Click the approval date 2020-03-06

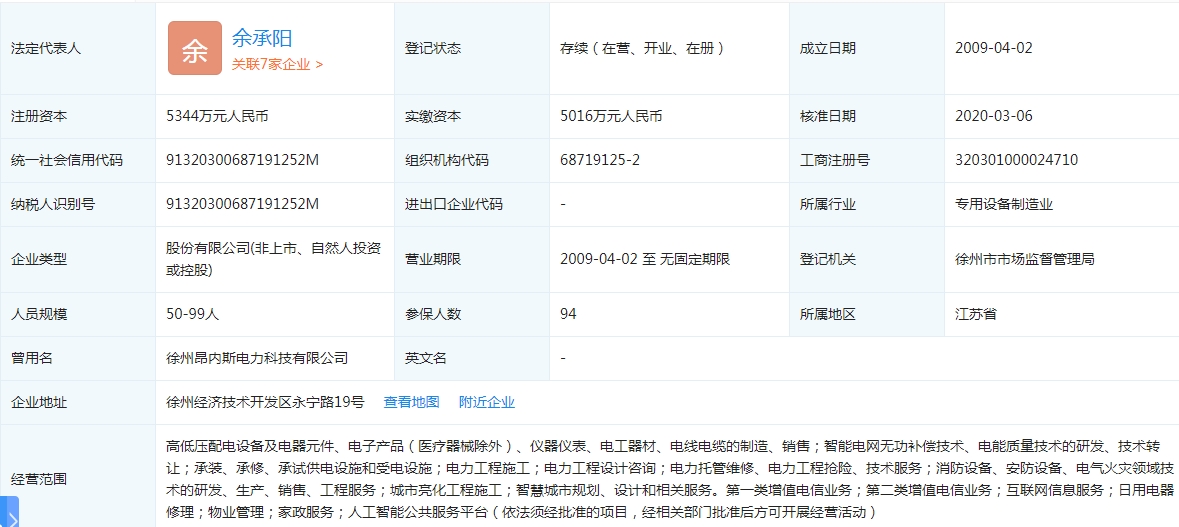pyautogui.click(x=993, y=116)
